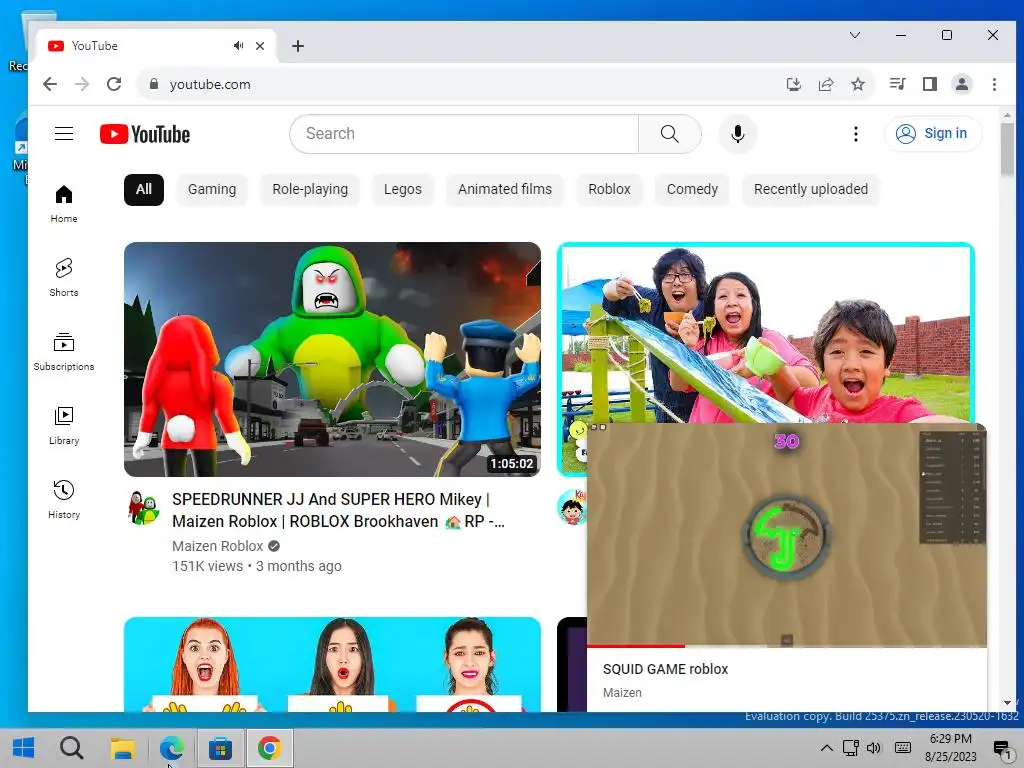Open Shorts in sidebar
The width and height of the screenshot is (1024, 768).
pyautogui.click(x=64, y=278)
